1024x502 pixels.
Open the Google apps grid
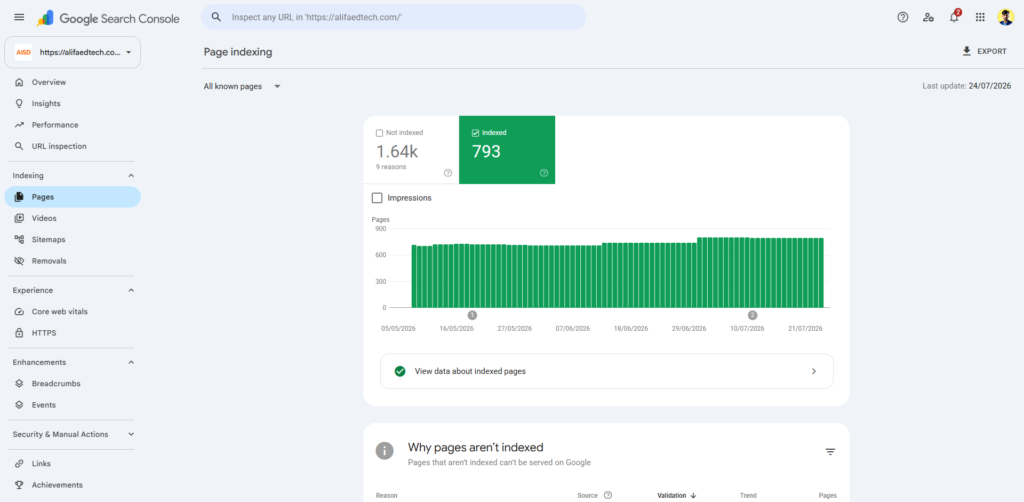tap(980, 18)
